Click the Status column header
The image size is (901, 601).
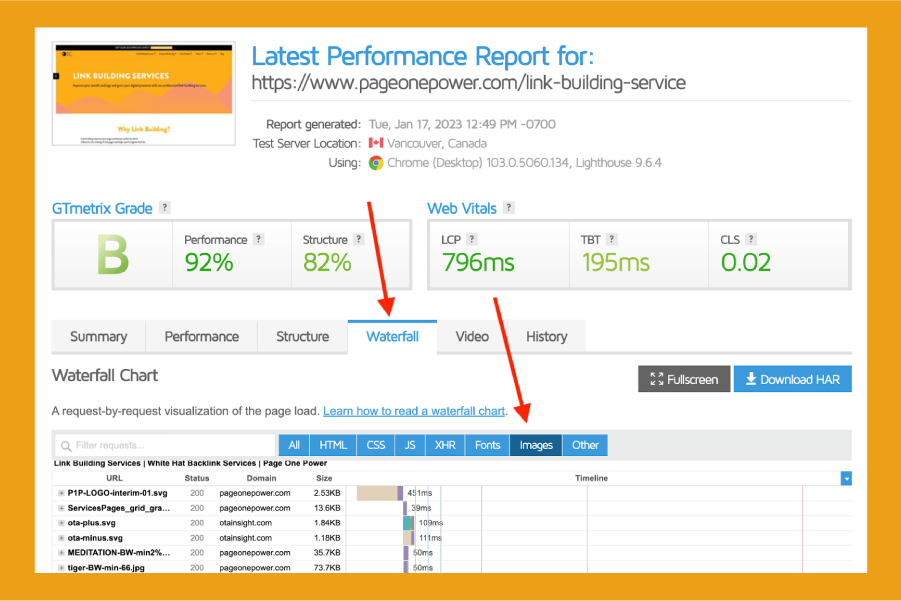click(x=197, y=478)
